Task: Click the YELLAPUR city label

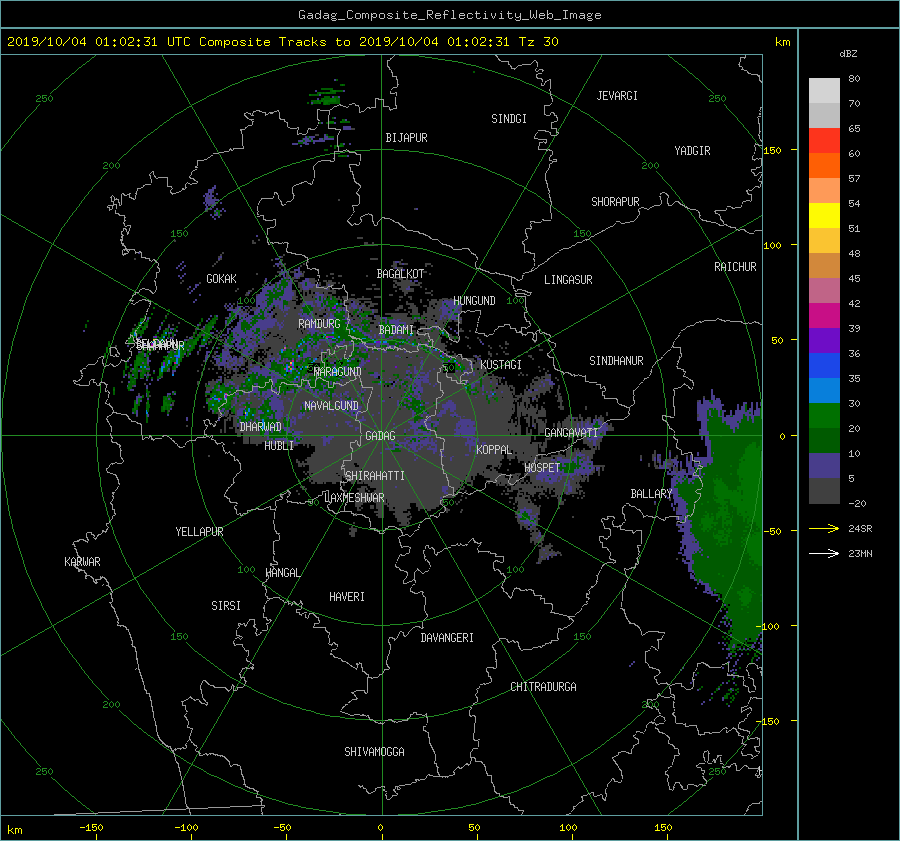Action: click(x=199, y=532)
